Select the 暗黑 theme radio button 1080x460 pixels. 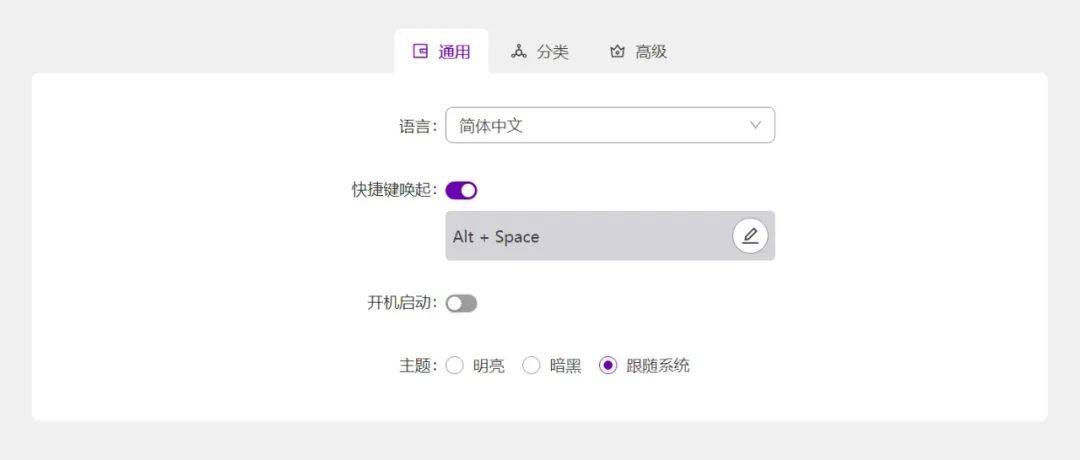531,365
